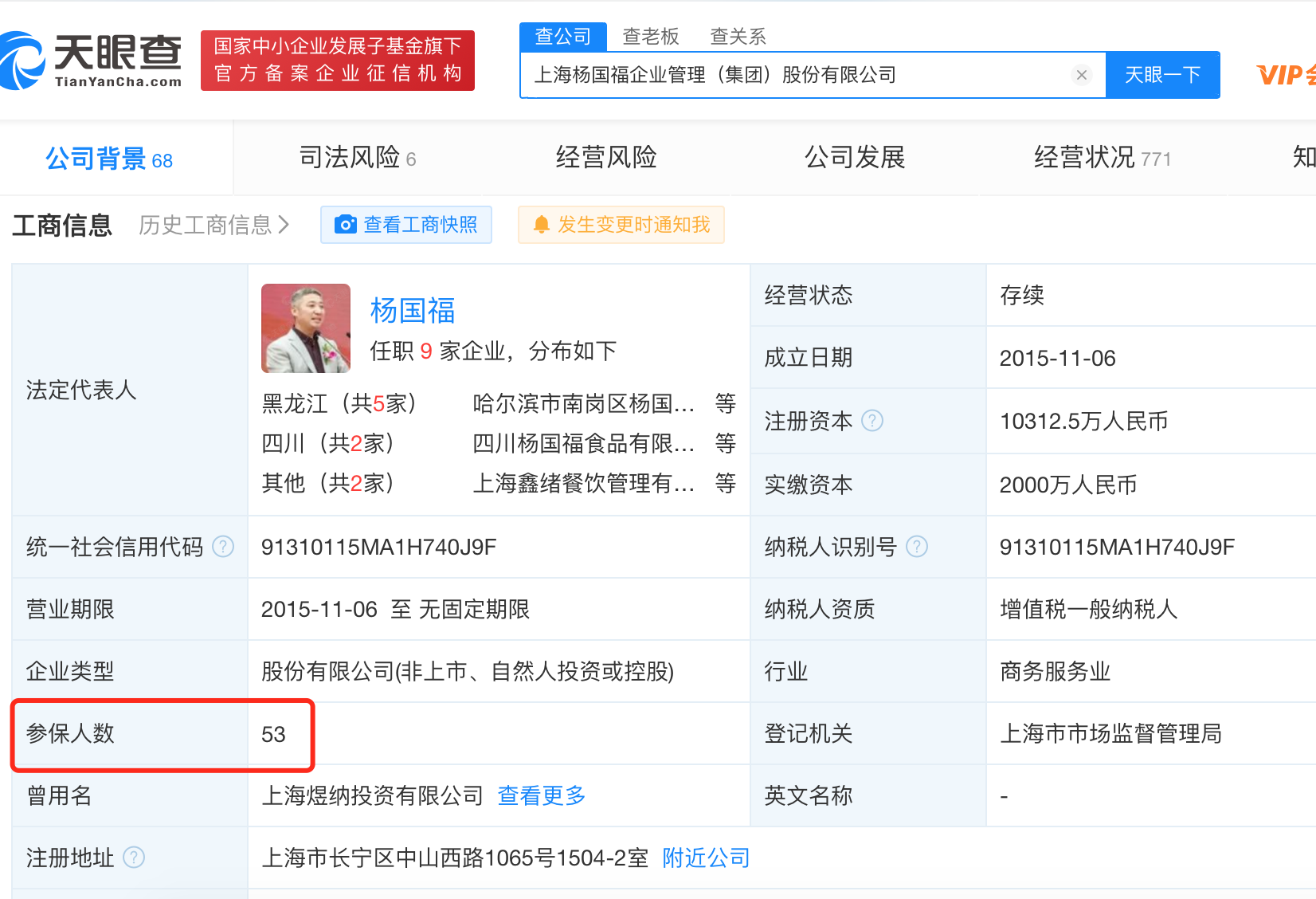The width and height of the screenshot is (1316, 899).
Task: Click the VIP icon at top right
Action: (1286, 75)
